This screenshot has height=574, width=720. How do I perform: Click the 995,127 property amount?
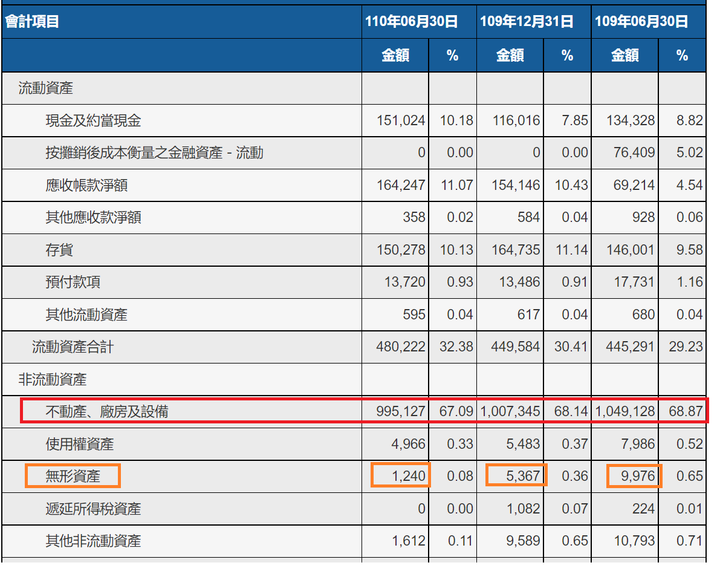click(x=401, y=411)
